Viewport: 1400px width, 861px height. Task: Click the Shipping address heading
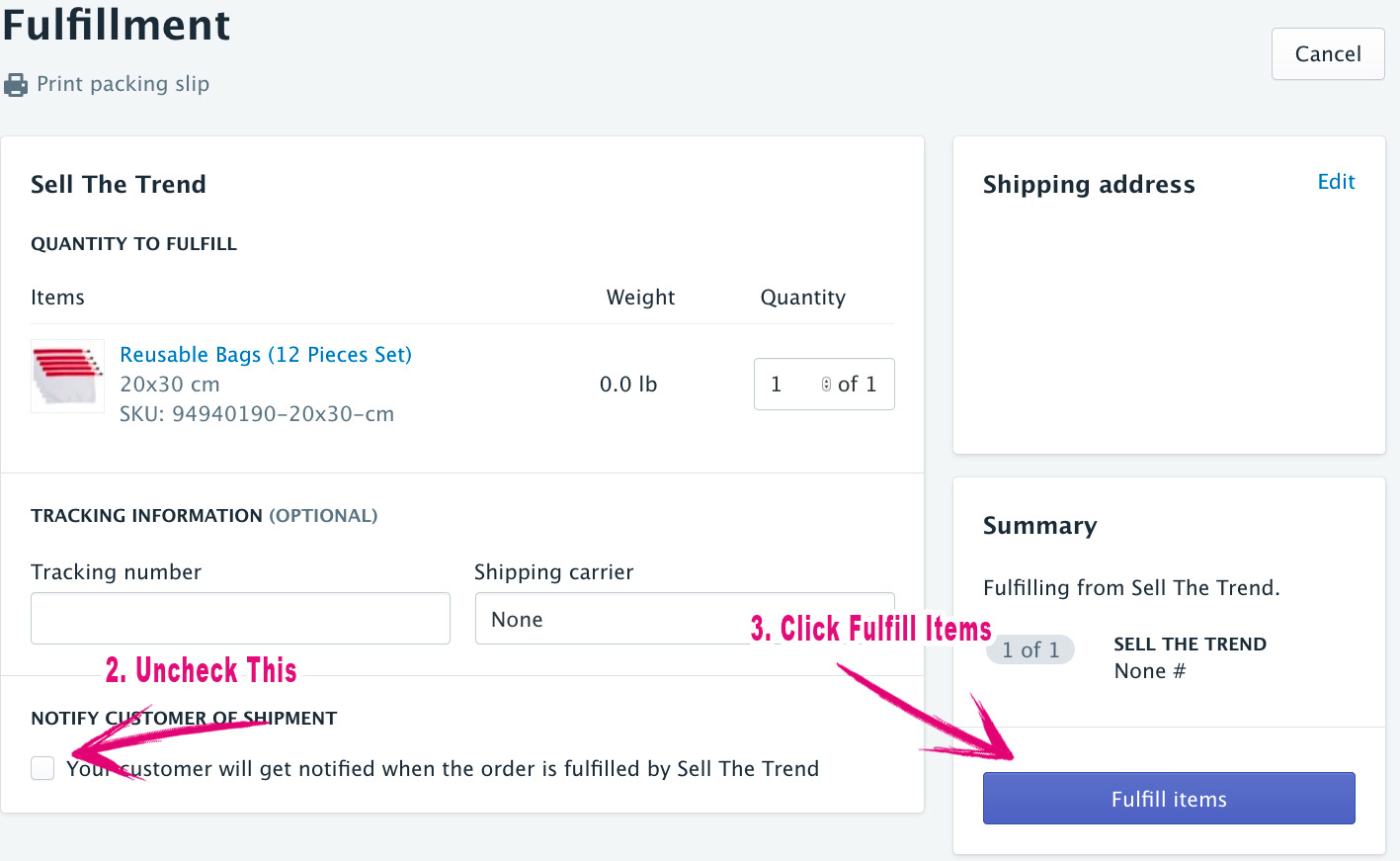(x=1089, y=185)
